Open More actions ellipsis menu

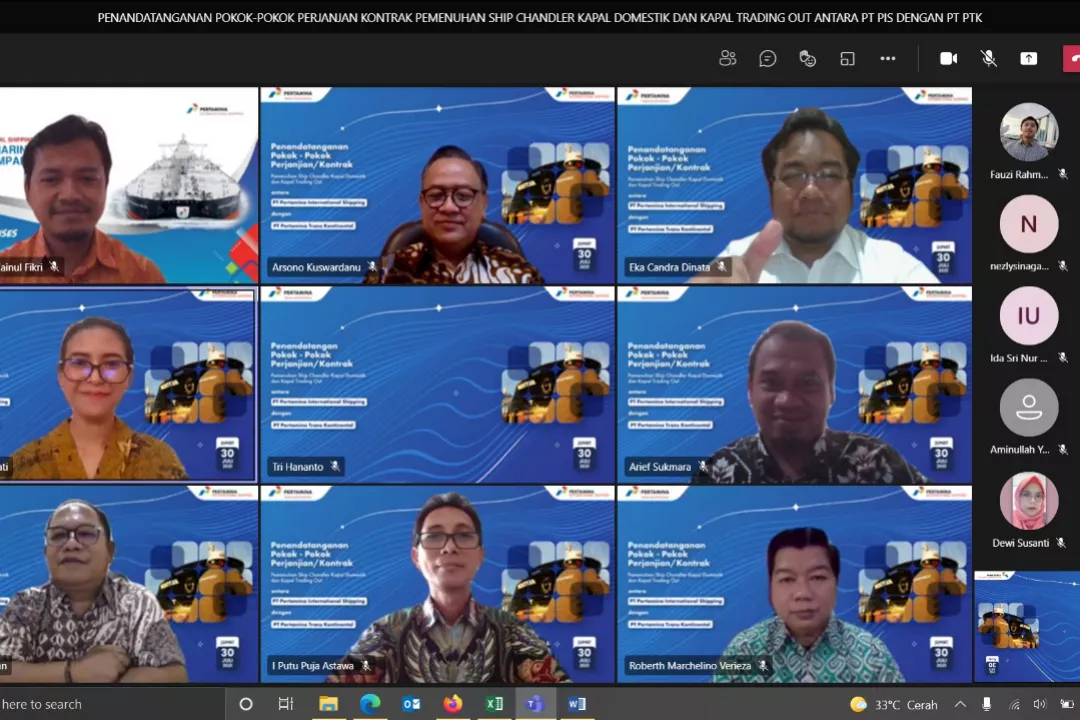click(x=888, y=59)
